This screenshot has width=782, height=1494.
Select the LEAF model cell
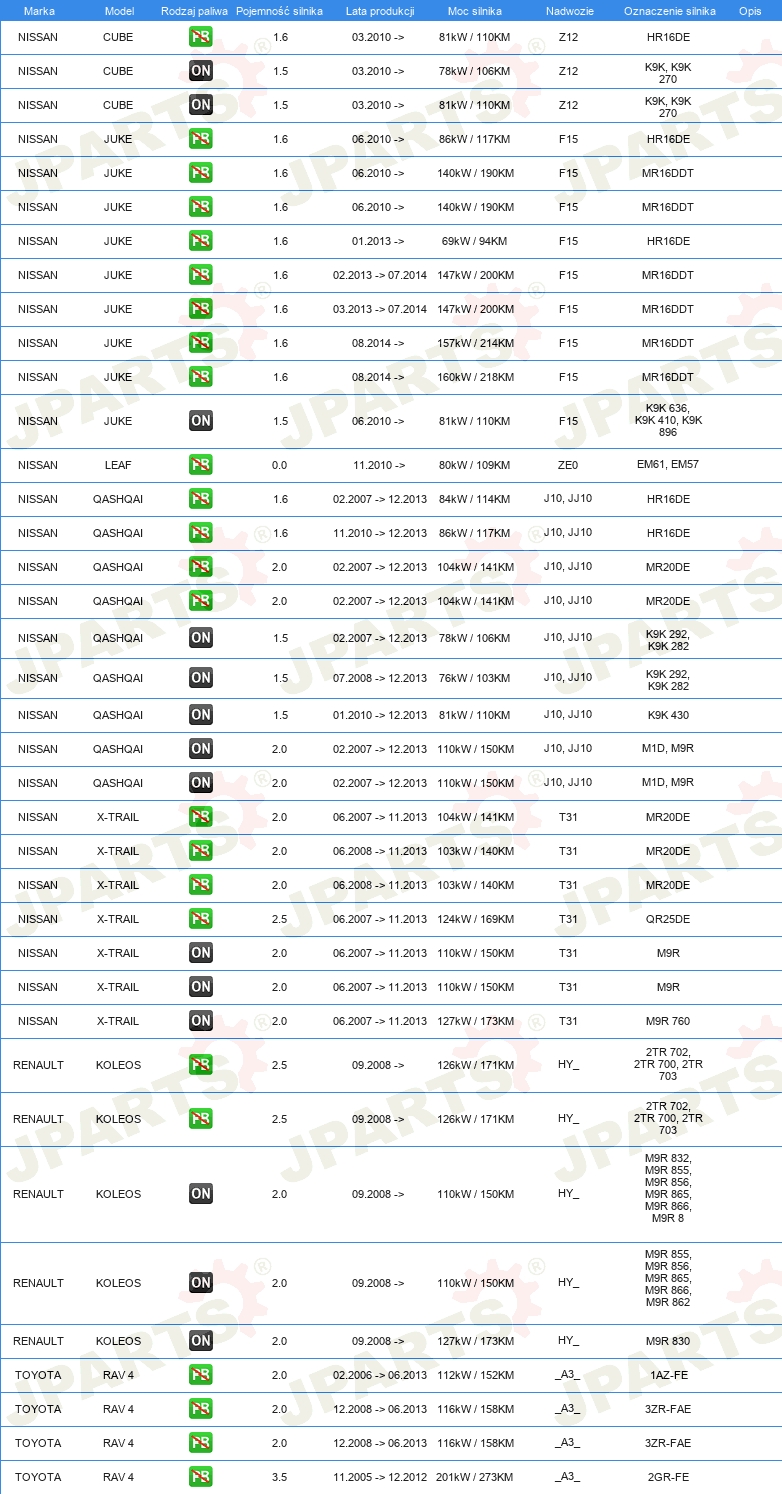(118, 465)
